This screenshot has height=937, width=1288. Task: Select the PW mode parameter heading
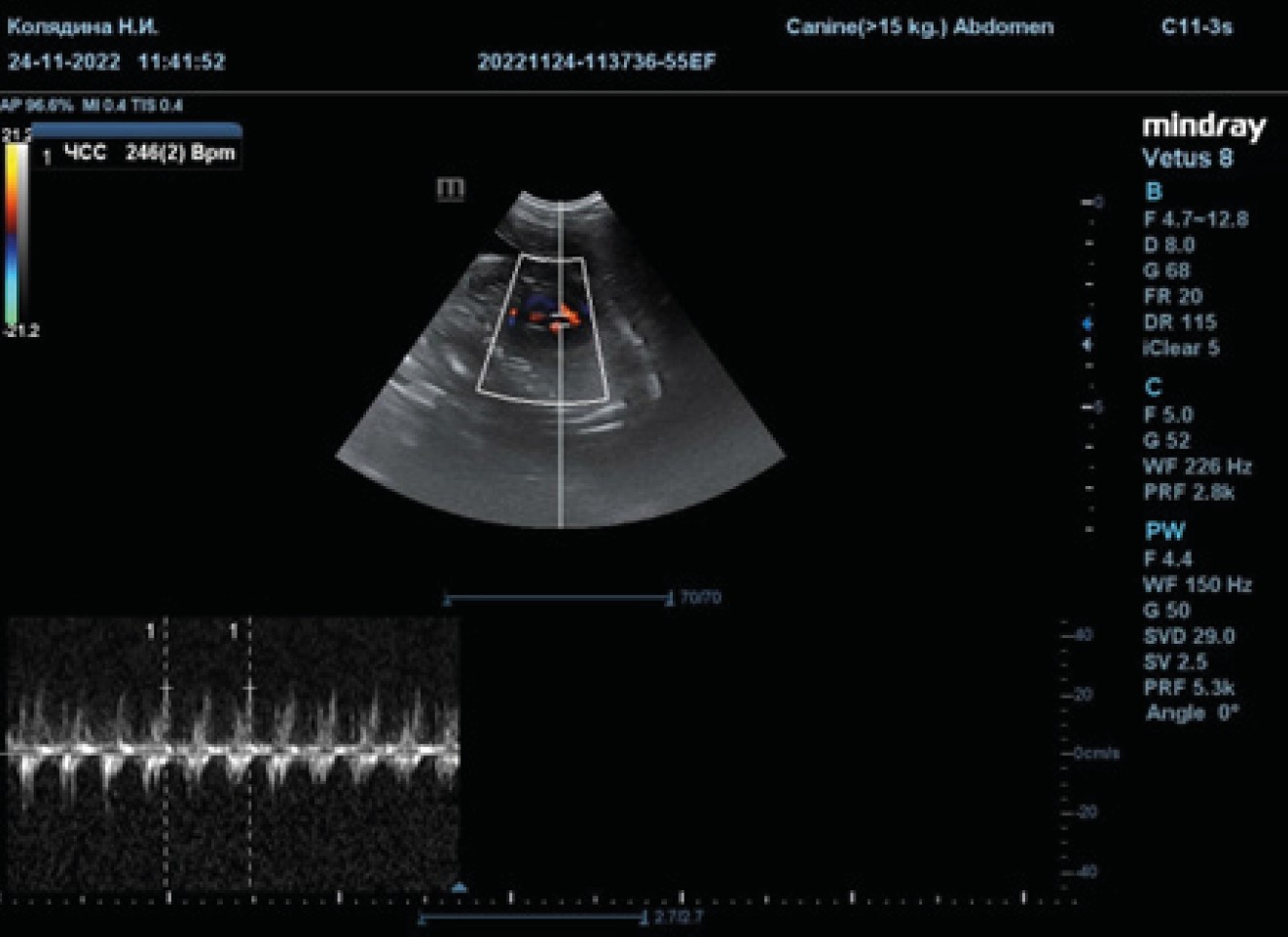tap(1164, 531)
